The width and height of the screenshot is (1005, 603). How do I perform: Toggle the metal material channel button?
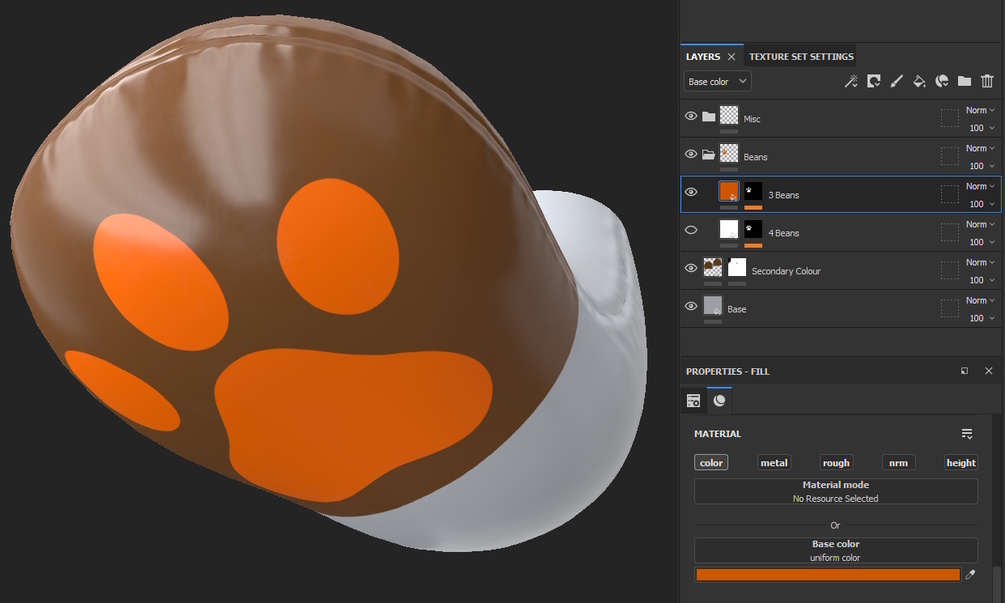[x=774, y=463]
